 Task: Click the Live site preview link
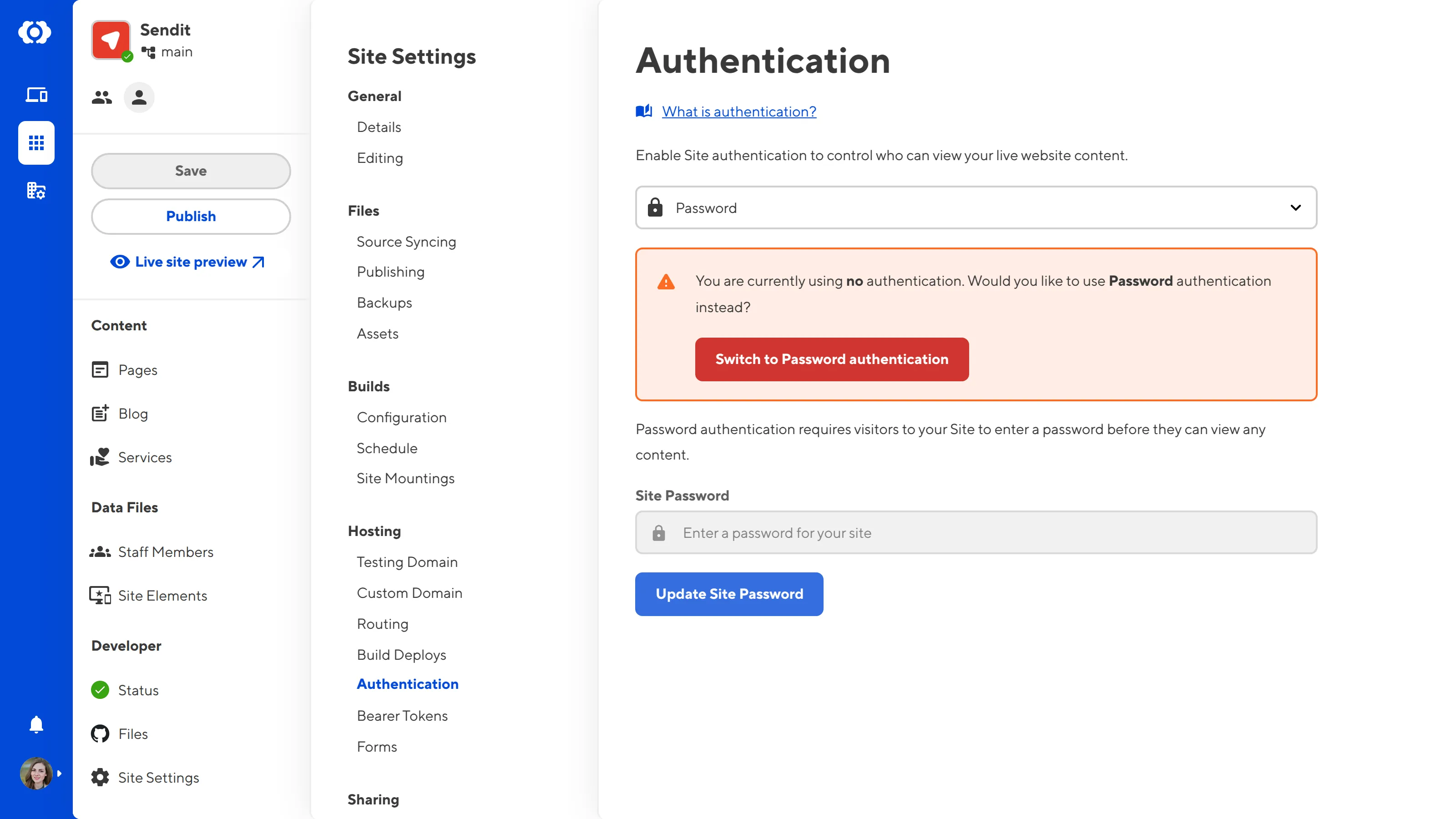pyautogui.click(x=190, y=261)
